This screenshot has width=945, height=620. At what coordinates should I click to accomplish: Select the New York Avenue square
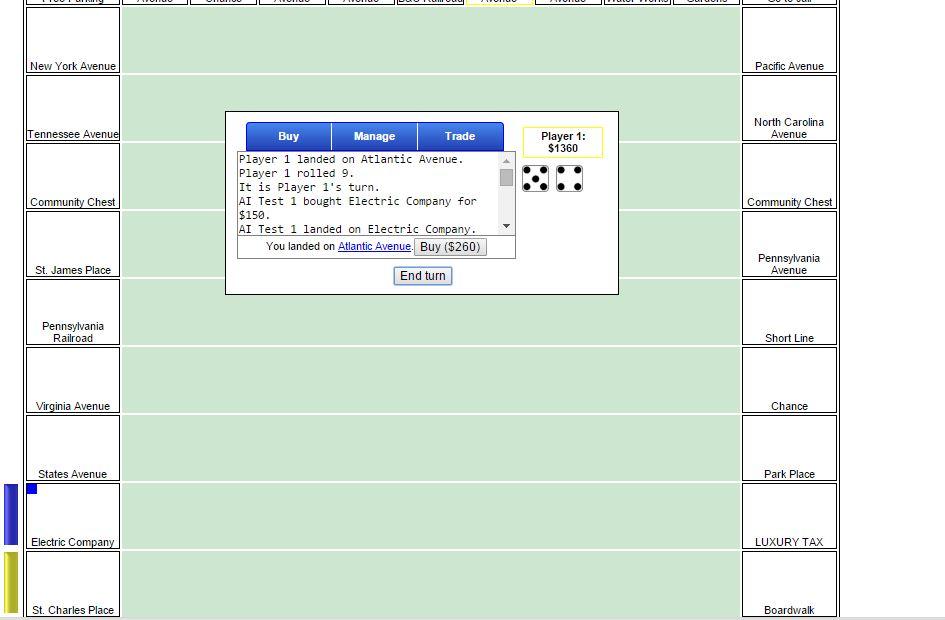tap(73, 40)
